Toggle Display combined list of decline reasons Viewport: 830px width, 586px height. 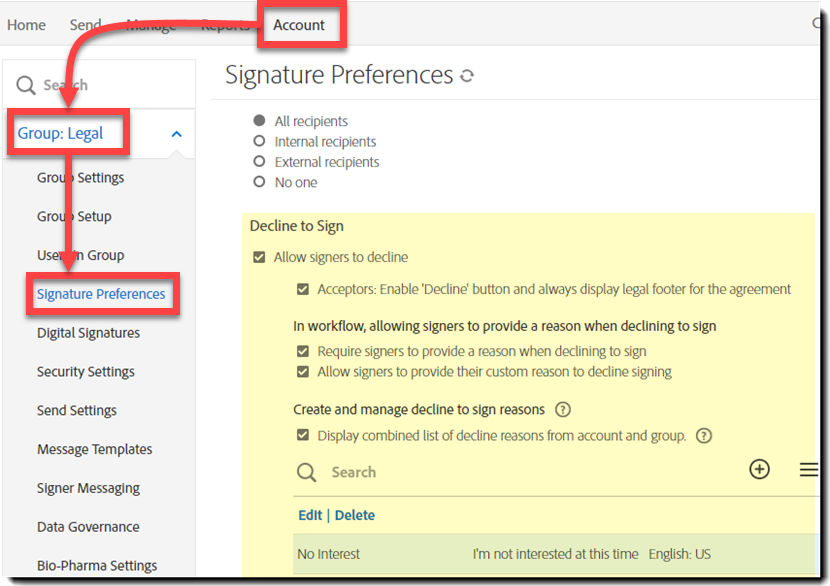303,435
